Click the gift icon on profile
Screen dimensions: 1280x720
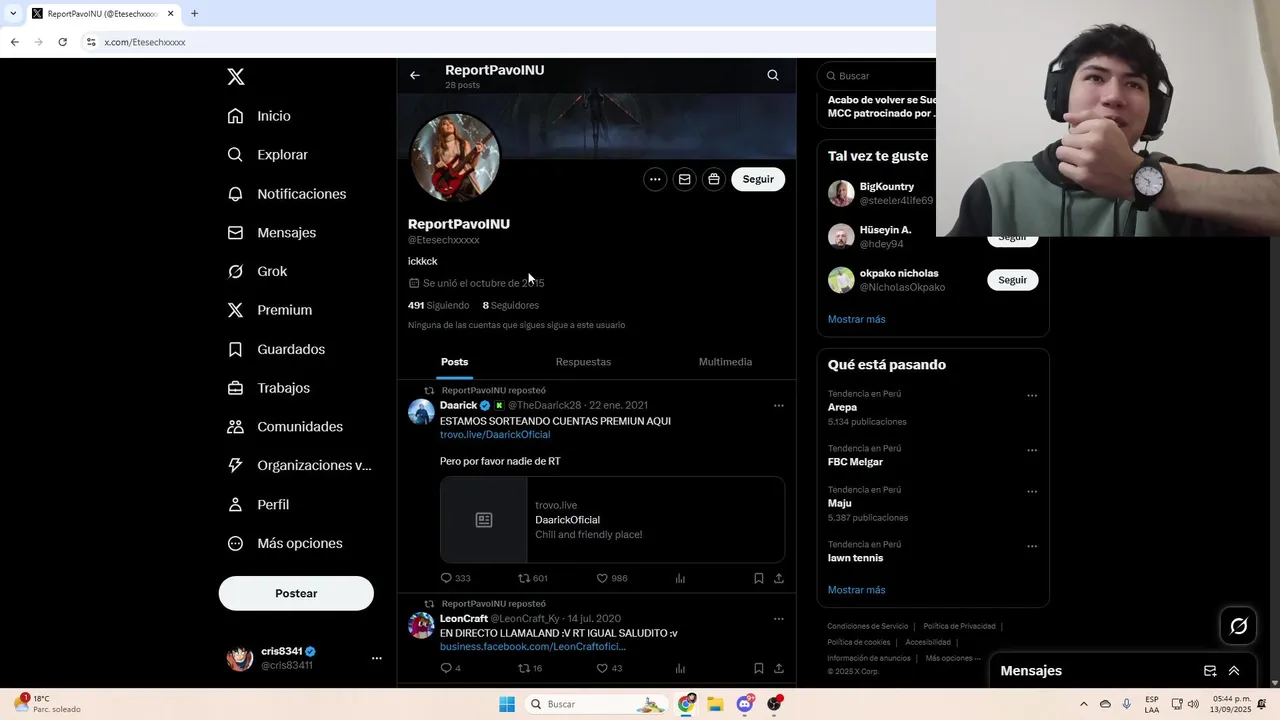pos(713,179)
